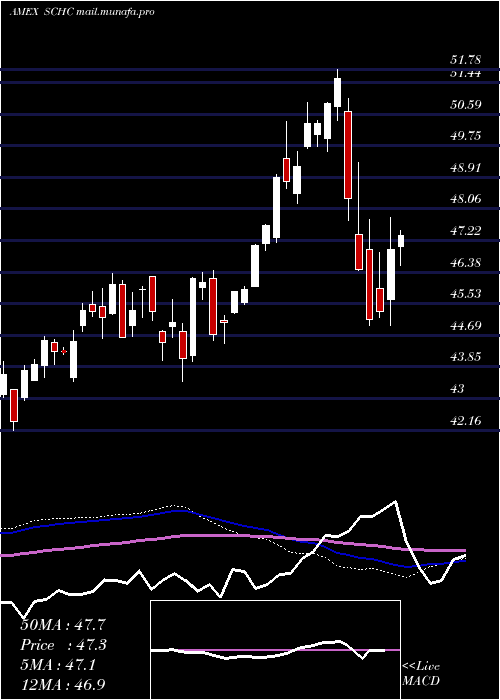This screenshot has width=500, height=700.
Task: Click the Price : 47.3 readout
Action: 64,645
